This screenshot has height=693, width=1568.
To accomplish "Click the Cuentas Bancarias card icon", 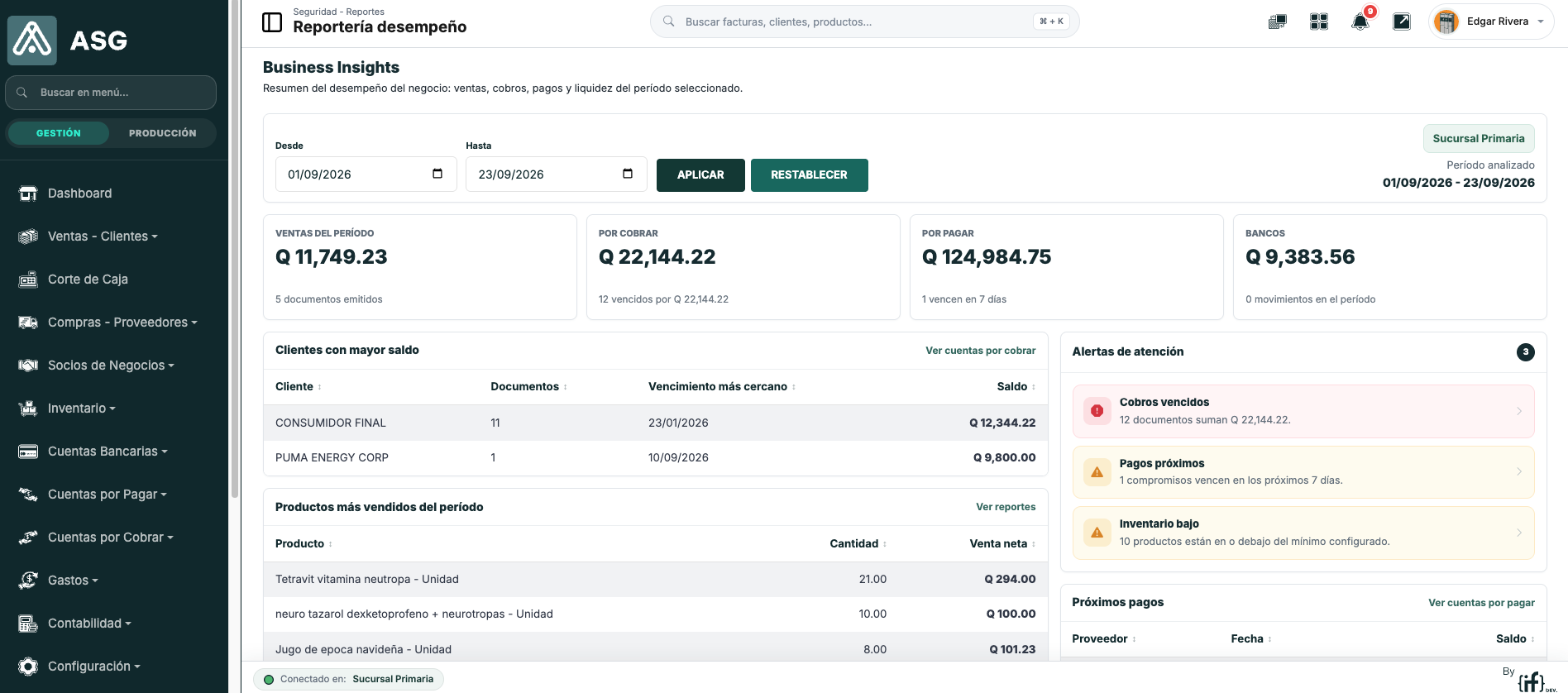I will coord(28,452).
